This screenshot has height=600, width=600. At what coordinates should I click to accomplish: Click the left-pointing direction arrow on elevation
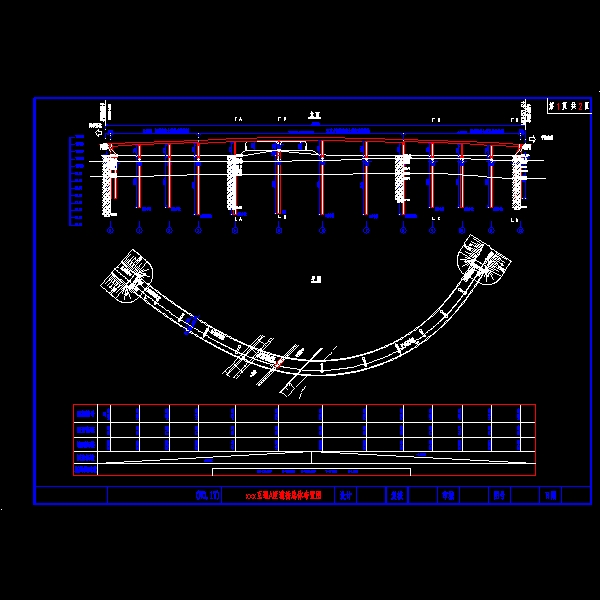(x=99, y=133)
